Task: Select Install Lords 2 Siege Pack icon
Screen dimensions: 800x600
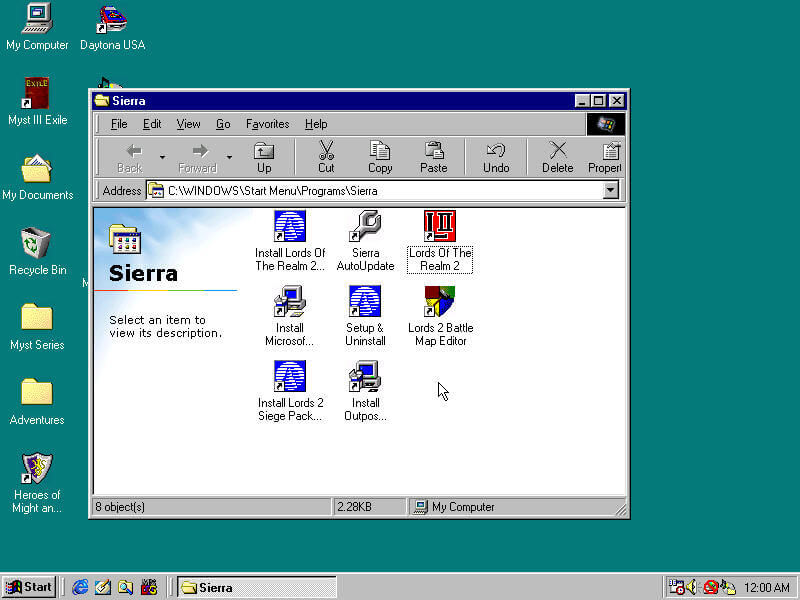Action: [290, 378]
